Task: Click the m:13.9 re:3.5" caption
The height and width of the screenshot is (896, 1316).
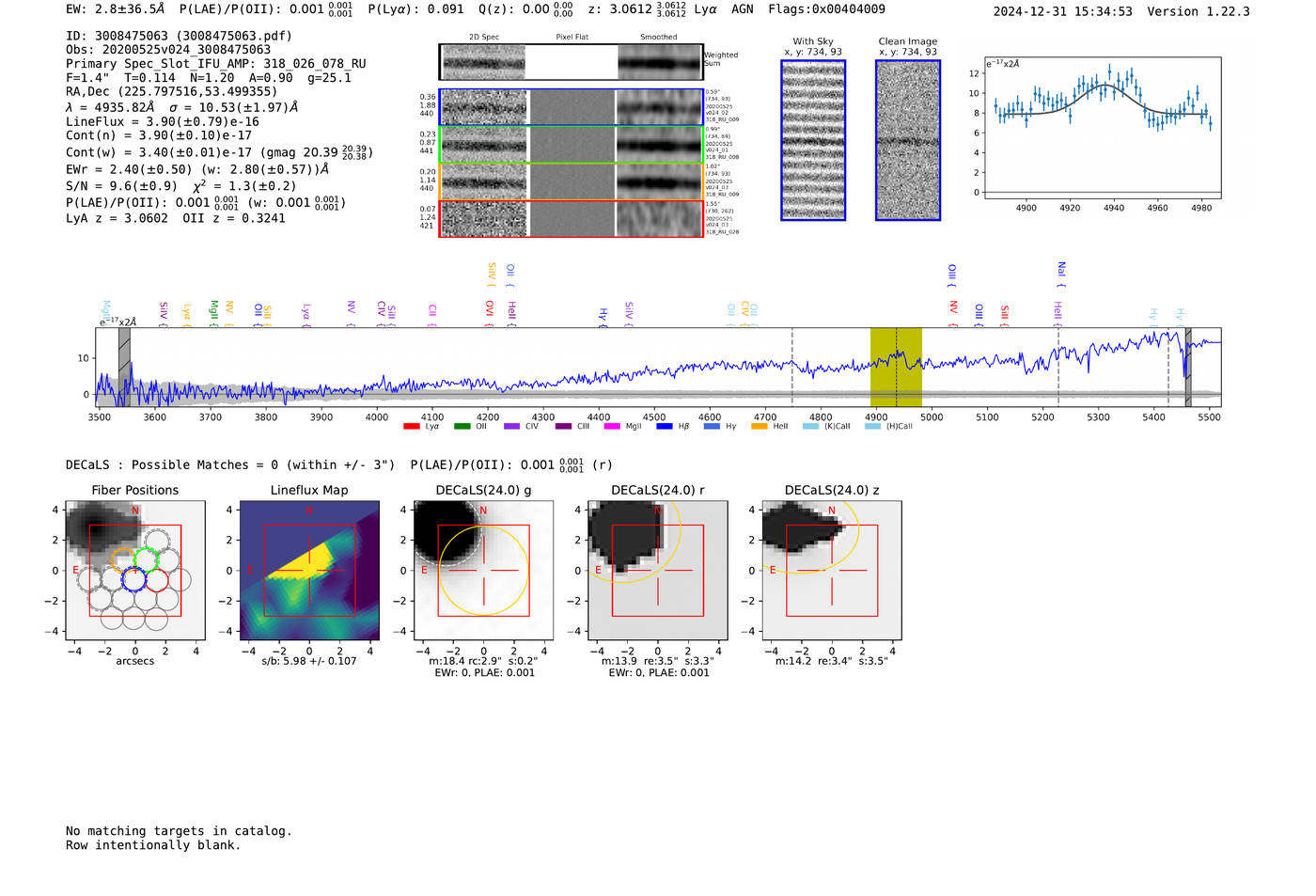Action: pyautogui.click(x=658, y=661)
